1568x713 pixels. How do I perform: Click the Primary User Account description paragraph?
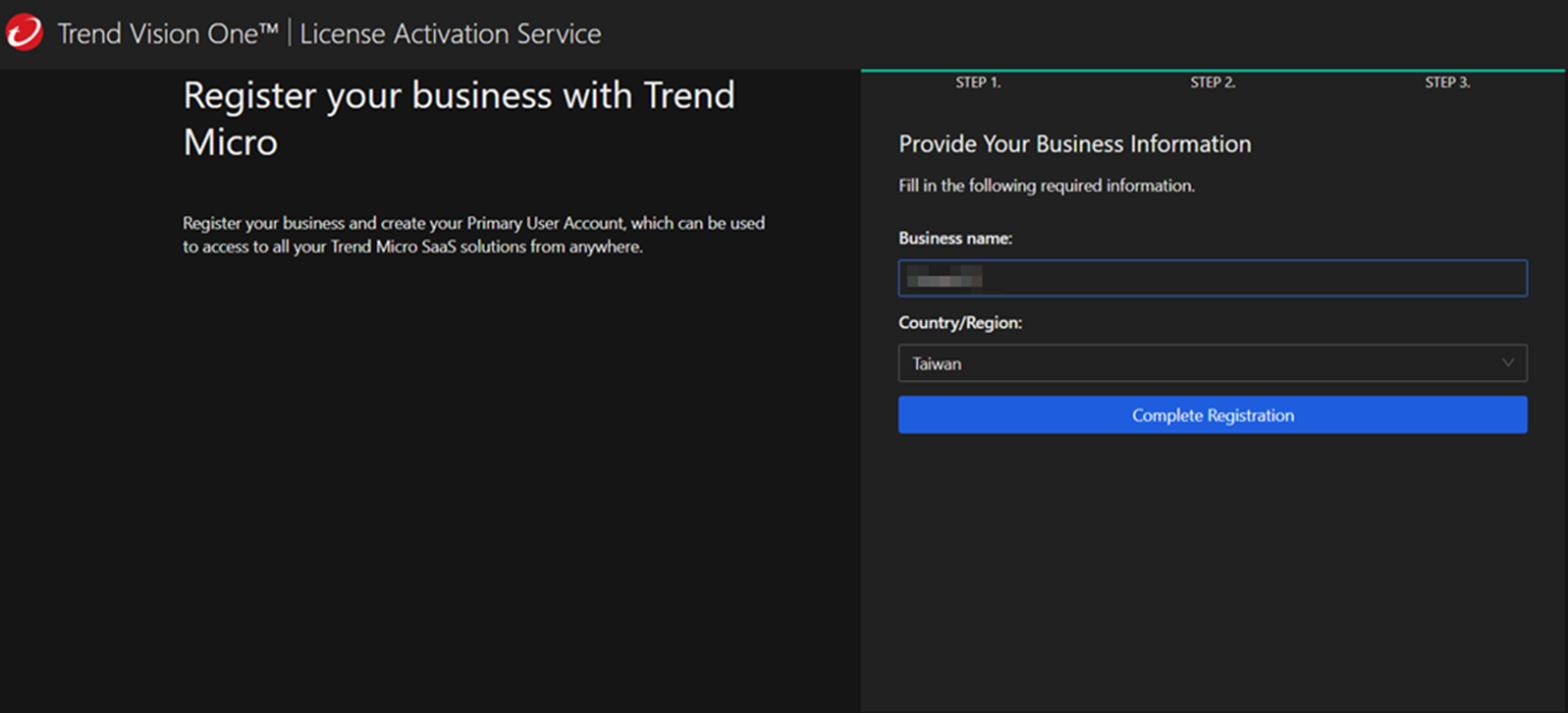(x=473, y=235)
